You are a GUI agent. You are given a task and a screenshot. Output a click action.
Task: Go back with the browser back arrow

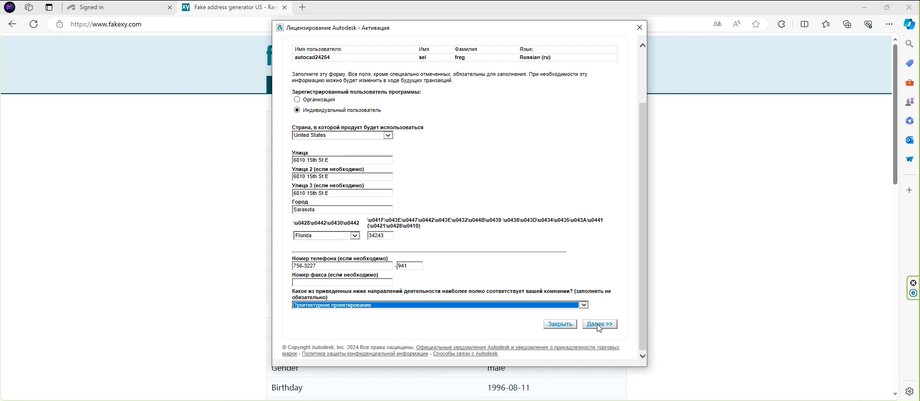click(x=12, y=24)
